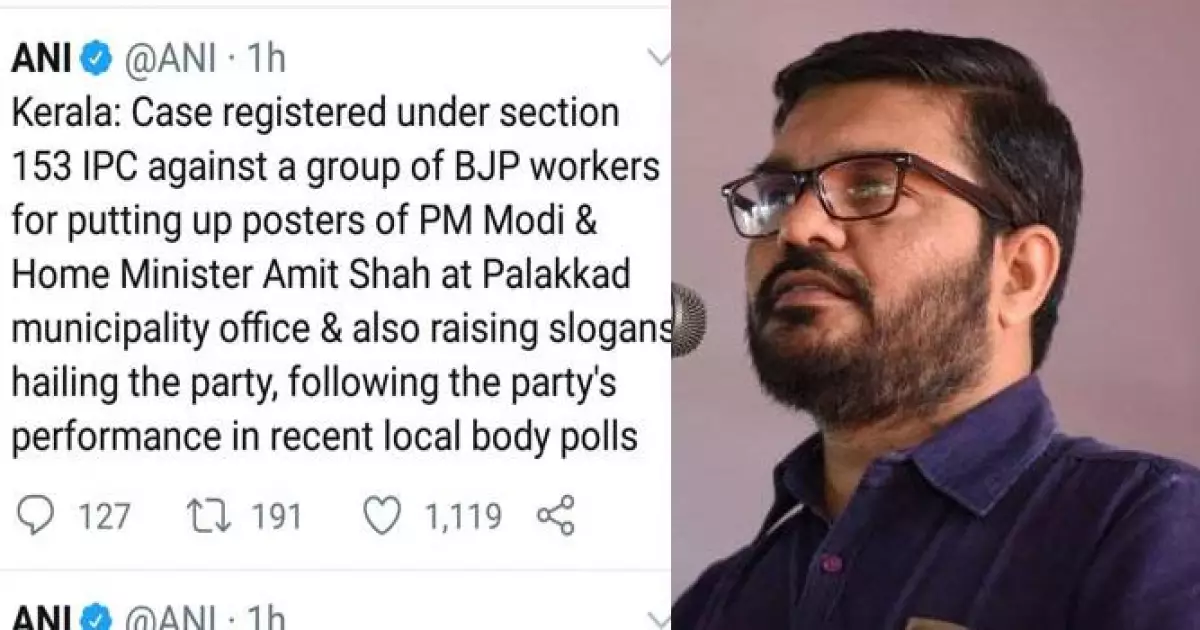Click the @ANI handle in first tweet
Screen dimensions: 1200x630
pyautogui.click(x=170, y=59)
